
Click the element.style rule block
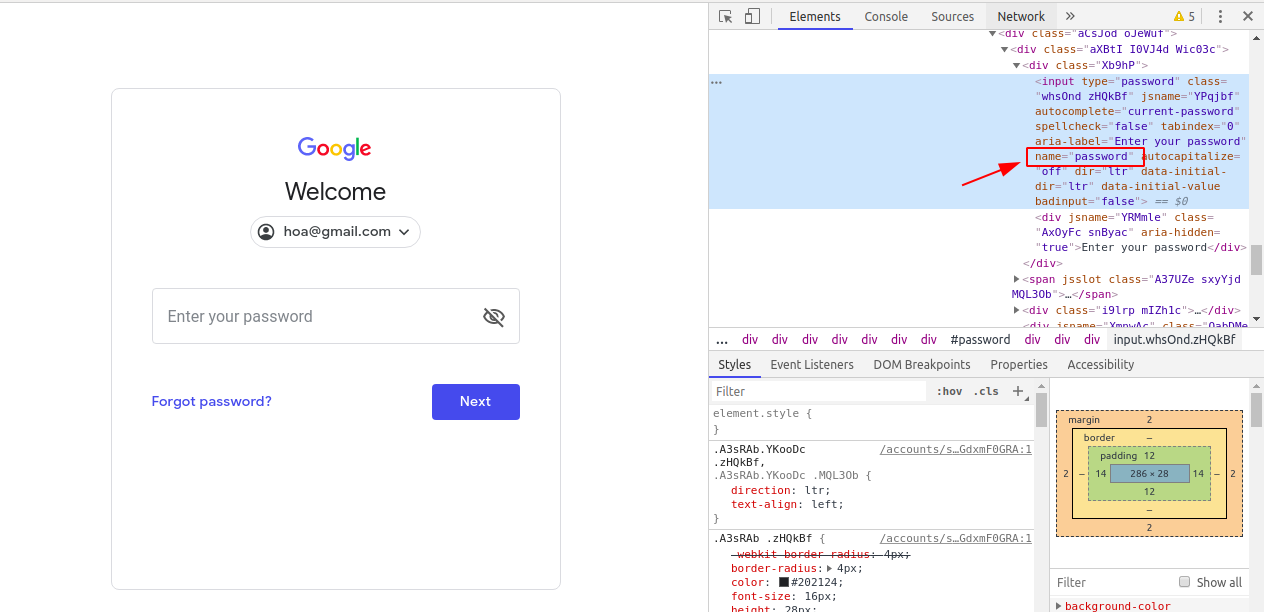pos(872,421)
